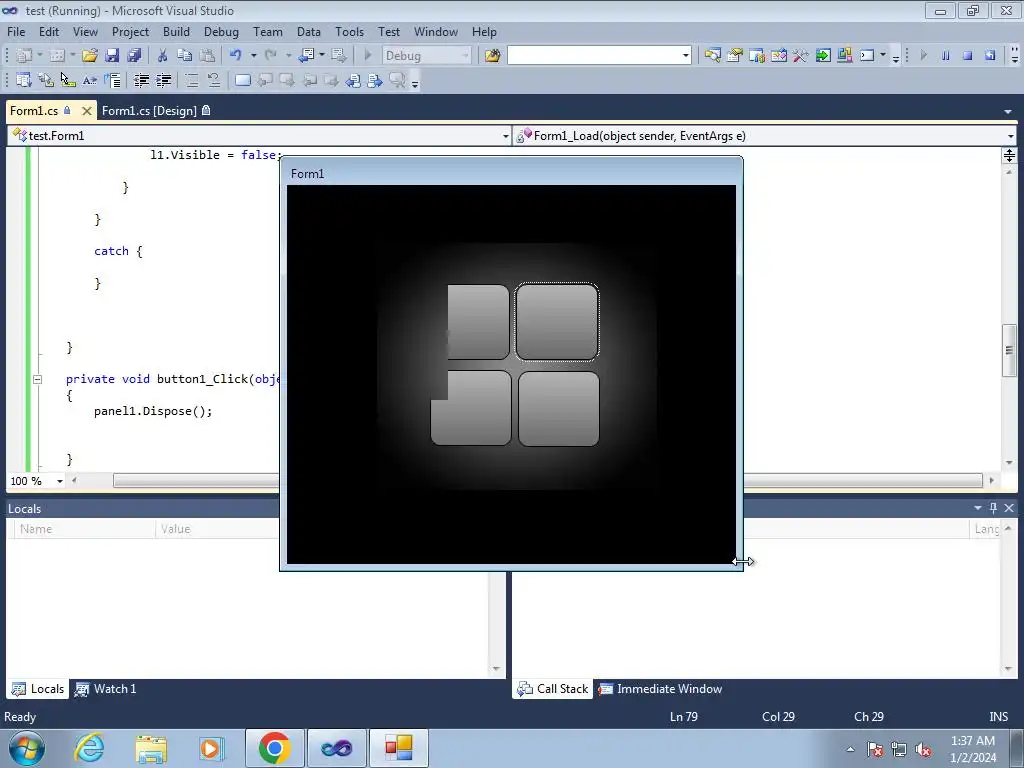Open Solution Explorer from toolbar icon
The width and height of the screenshot is (1024, 768).
tap(712, 56)
